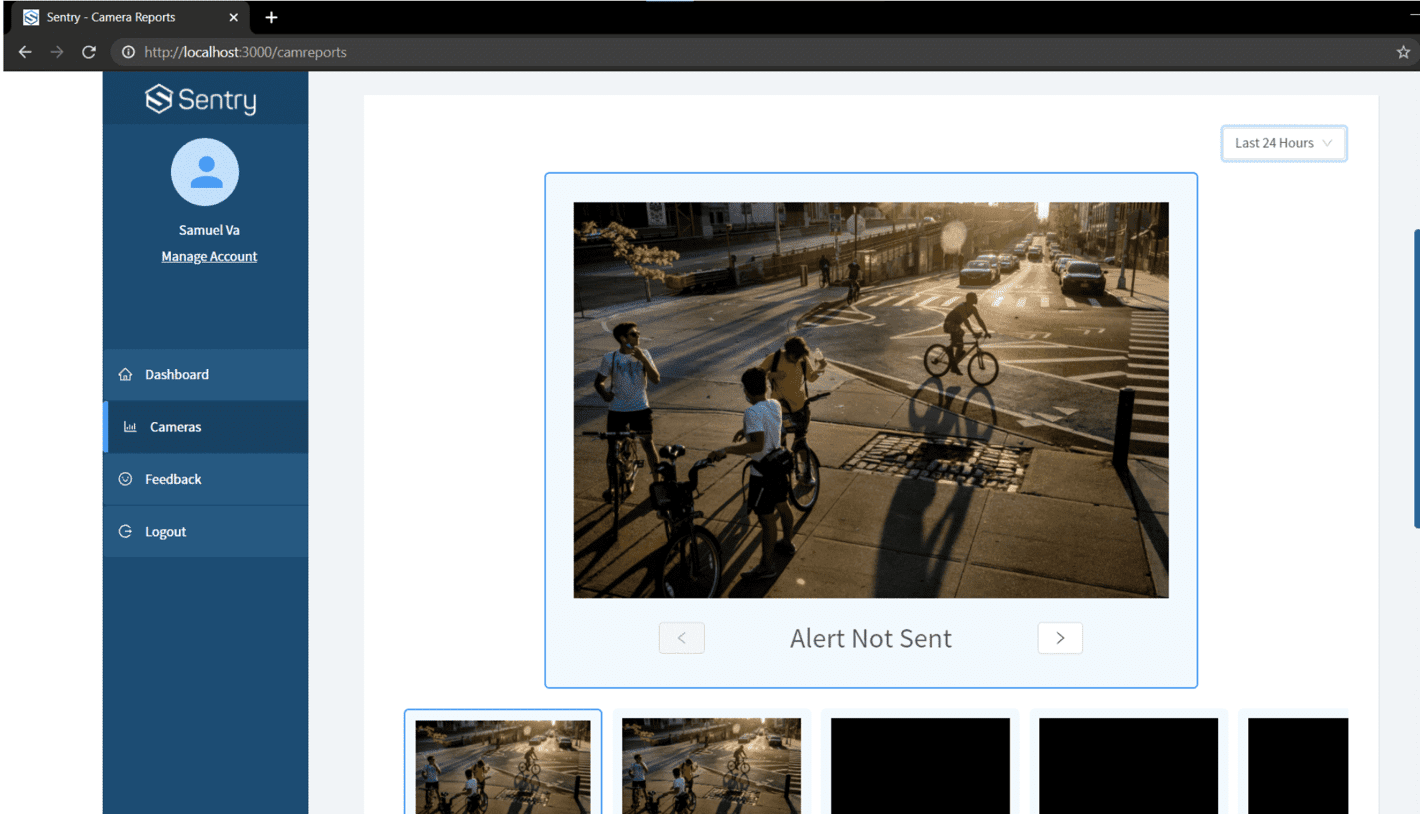1420x814 pixels.
Task: Open the Last 24 Hours dropdown
Action: point(1283,143)
